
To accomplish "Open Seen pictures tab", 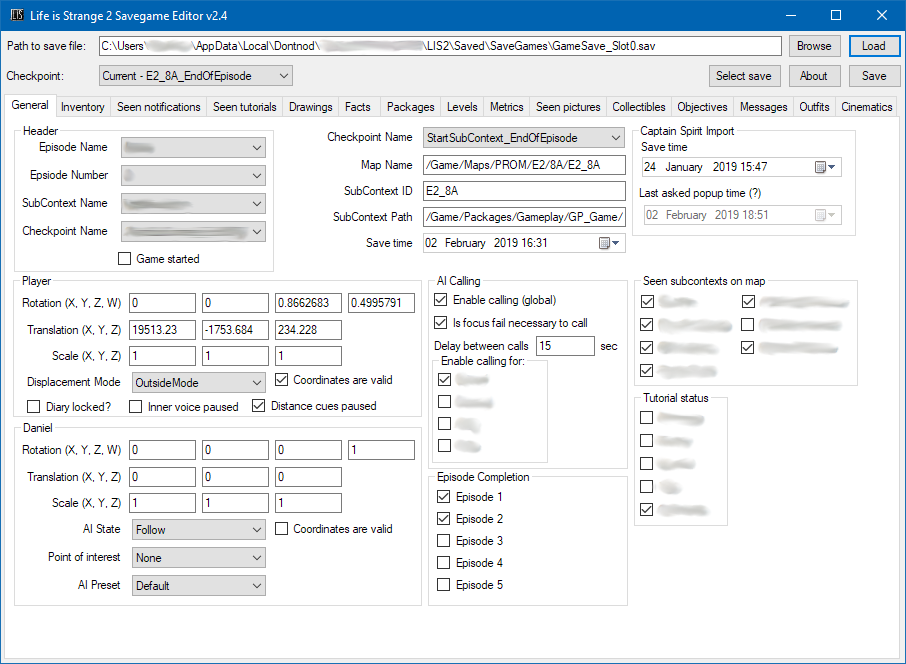I will pos(568,107).
